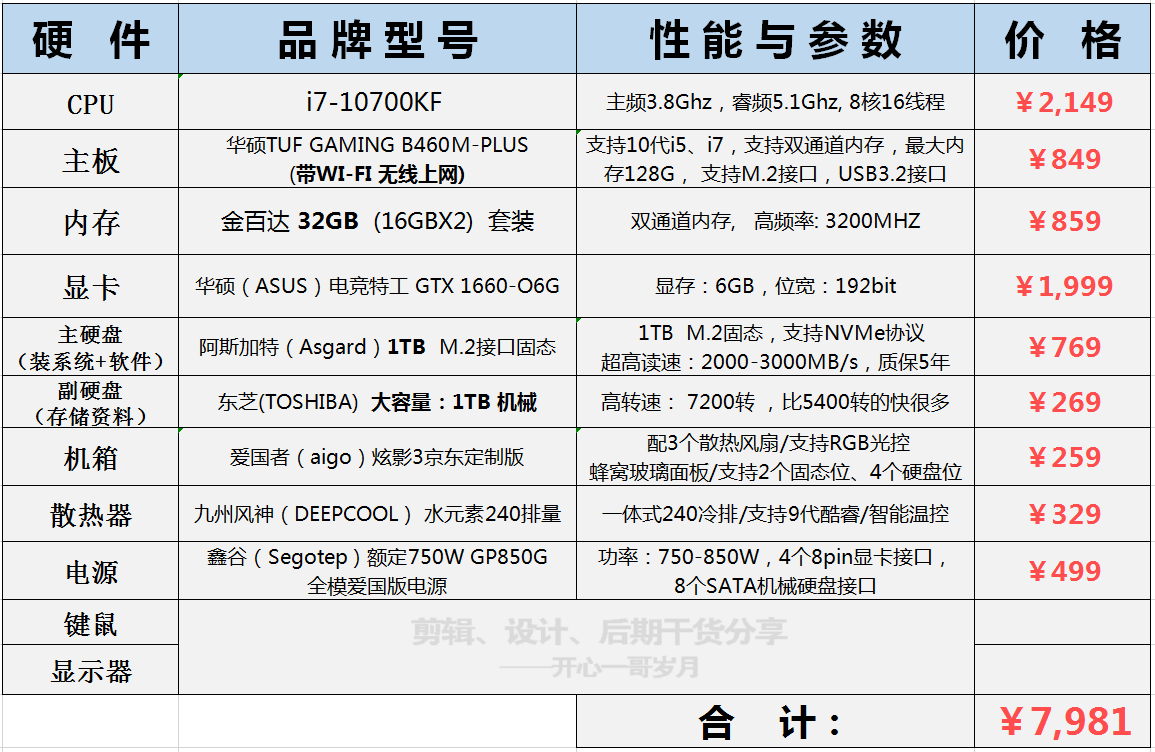Click the 功率：750-850W specs cell

[775, 571]
